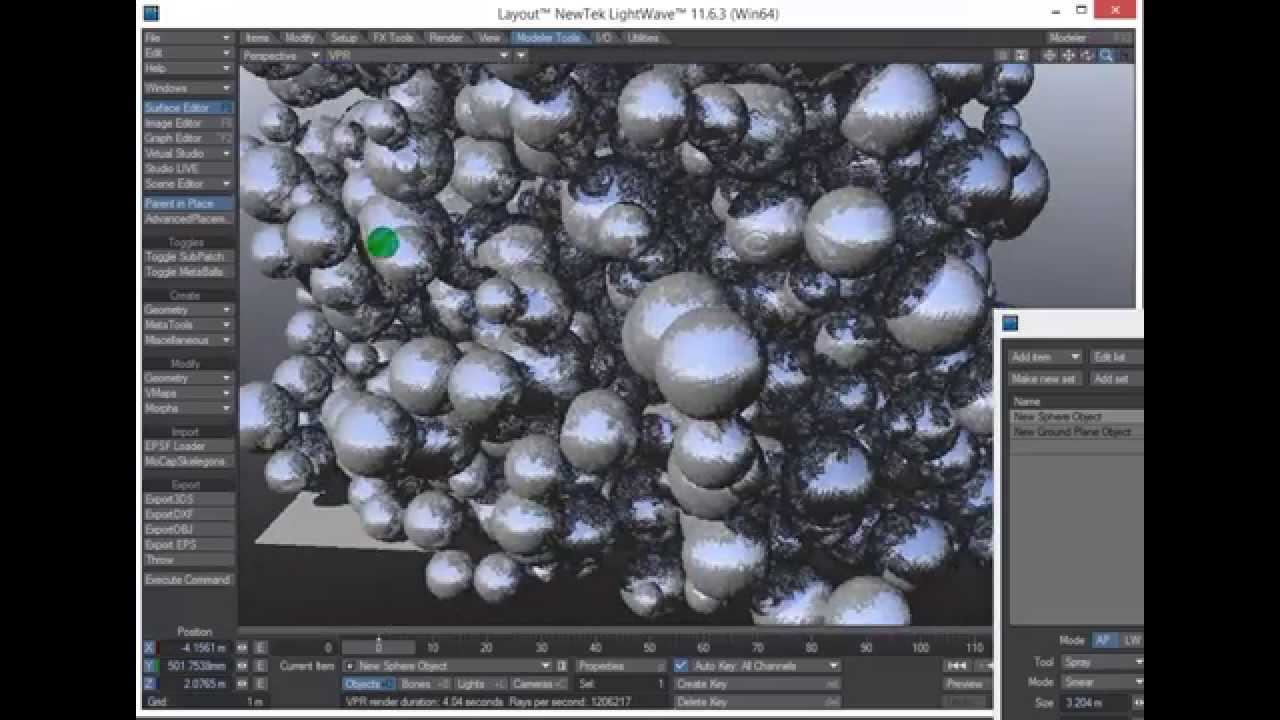Click the ExportOBJ button
Screen dimensions: 1280x720
pyautogui.click(x=188, y=529)
